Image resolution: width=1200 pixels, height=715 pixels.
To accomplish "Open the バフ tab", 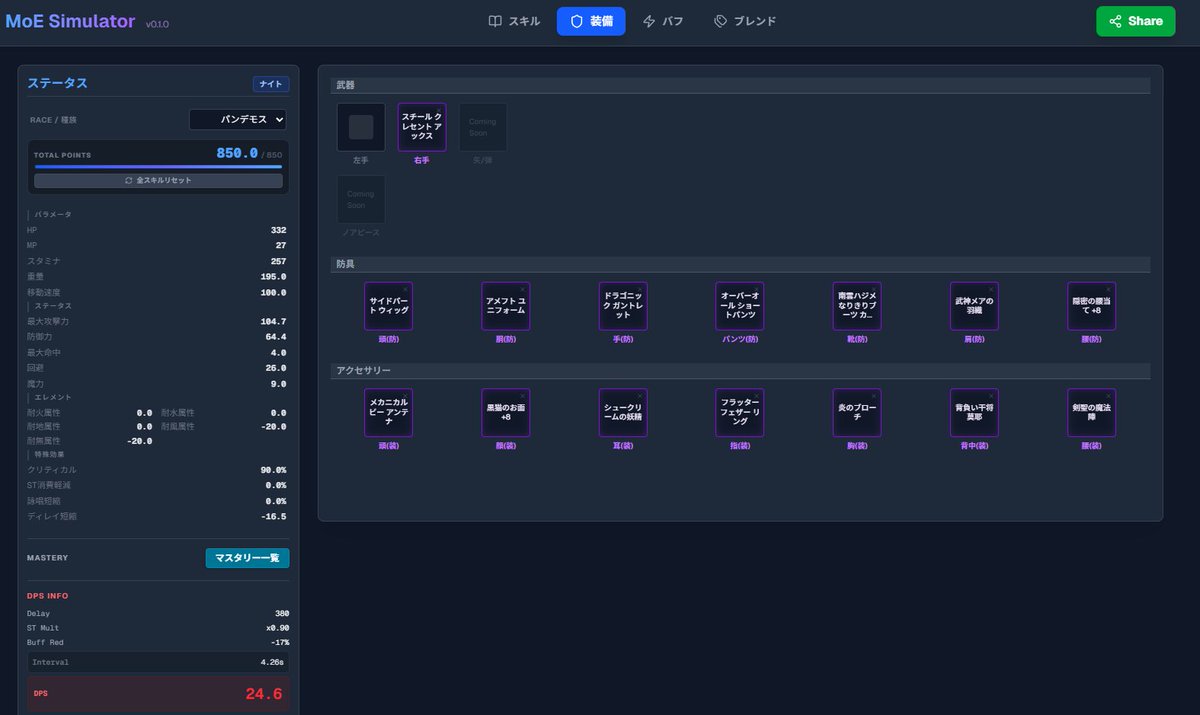I will [663, 21].
